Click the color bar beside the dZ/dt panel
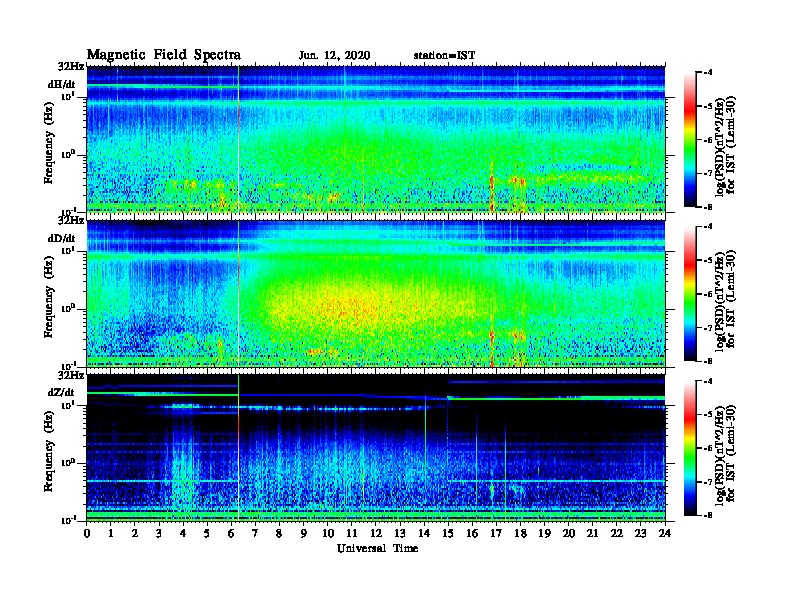This screenshot has height=612, width=792. [690, 448]
